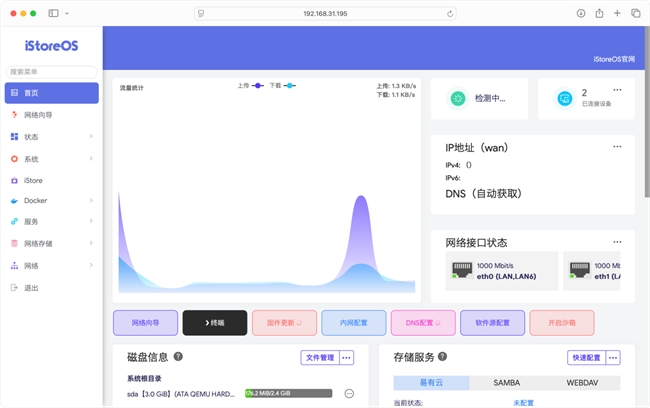Click the page vertical scrollbar

click(x=647, y=112)
